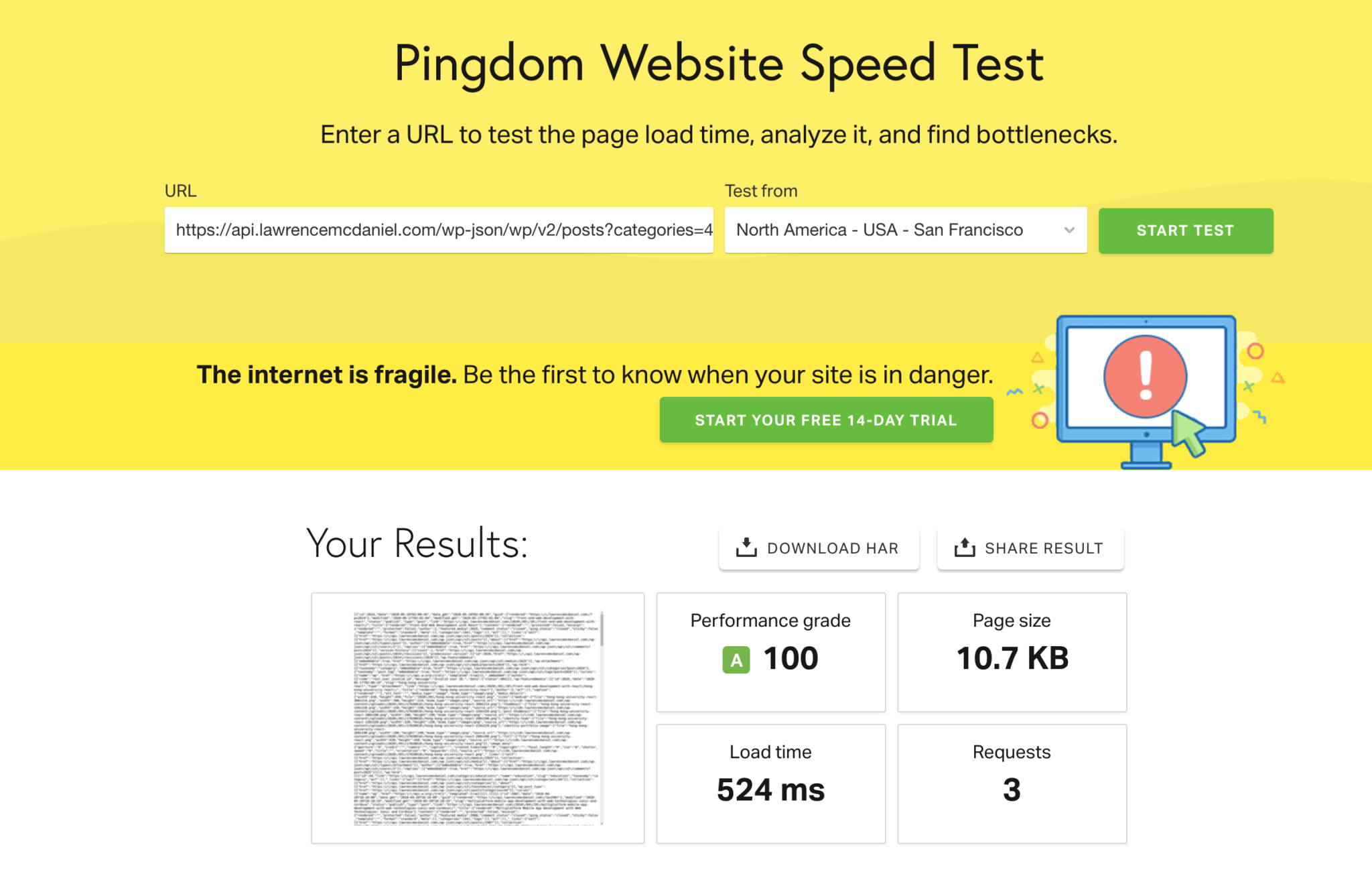
Task: Select the Page size 10.7 KB card
Action: click(1012, 652)
